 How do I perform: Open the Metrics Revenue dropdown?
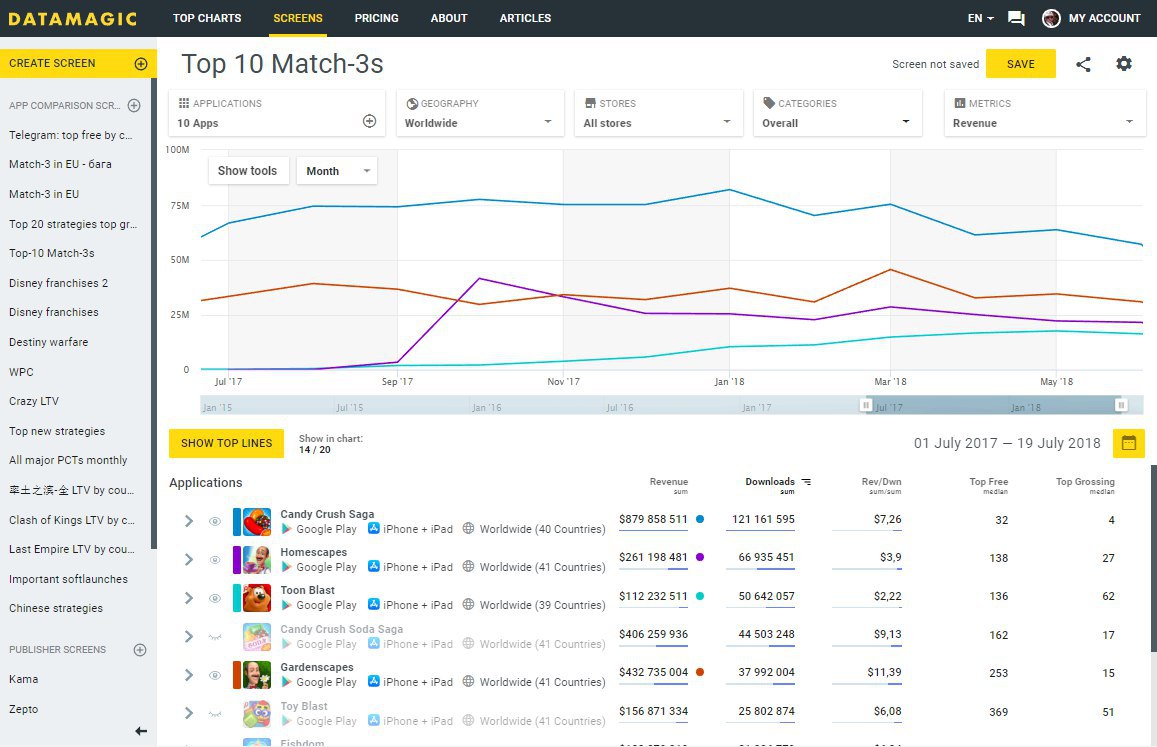click(x=1044, y=123)
